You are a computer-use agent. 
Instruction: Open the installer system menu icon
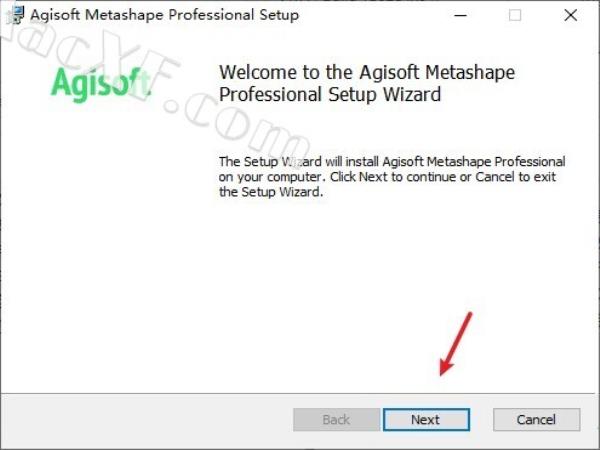(x=15, y=15)
